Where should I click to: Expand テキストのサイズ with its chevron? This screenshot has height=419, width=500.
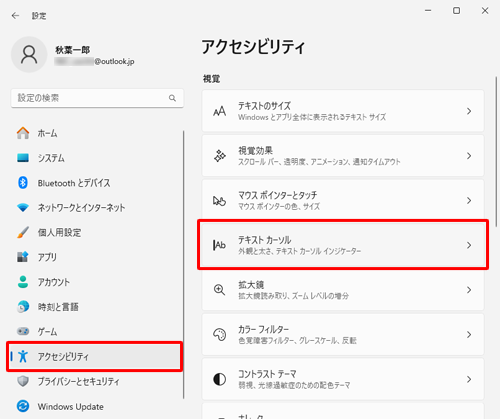469,111
